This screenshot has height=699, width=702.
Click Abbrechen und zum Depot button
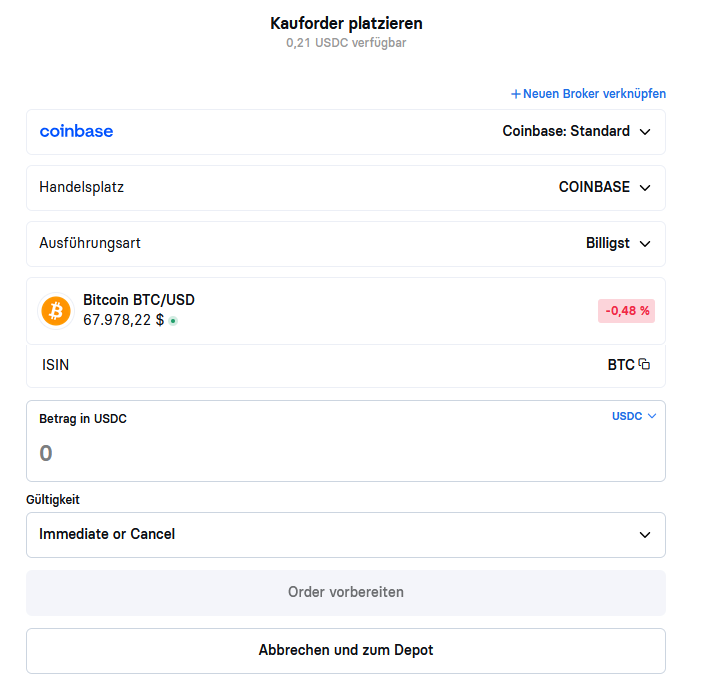pos(346,651)
